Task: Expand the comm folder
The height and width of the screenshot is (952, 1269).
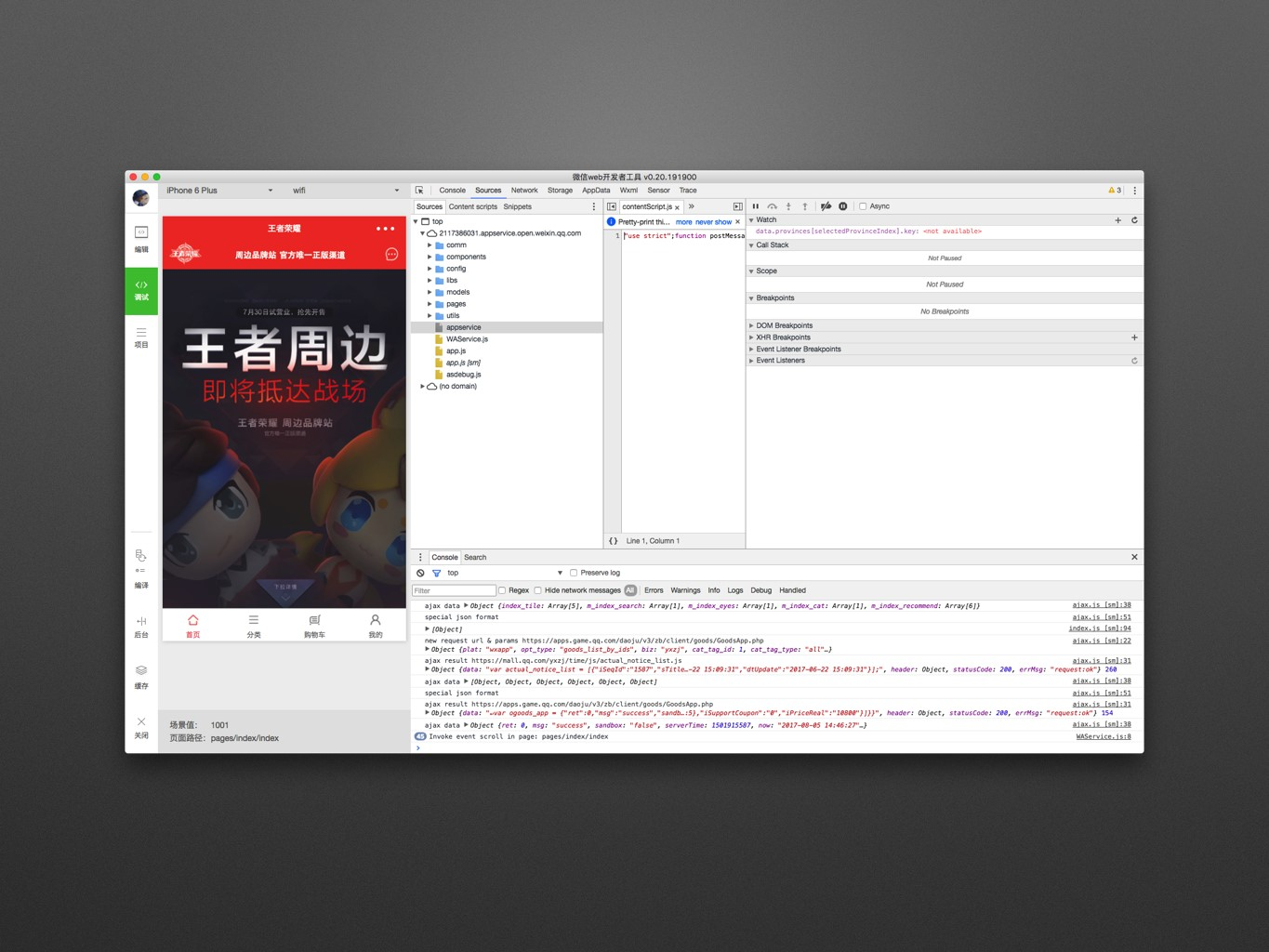Action: 430,245
